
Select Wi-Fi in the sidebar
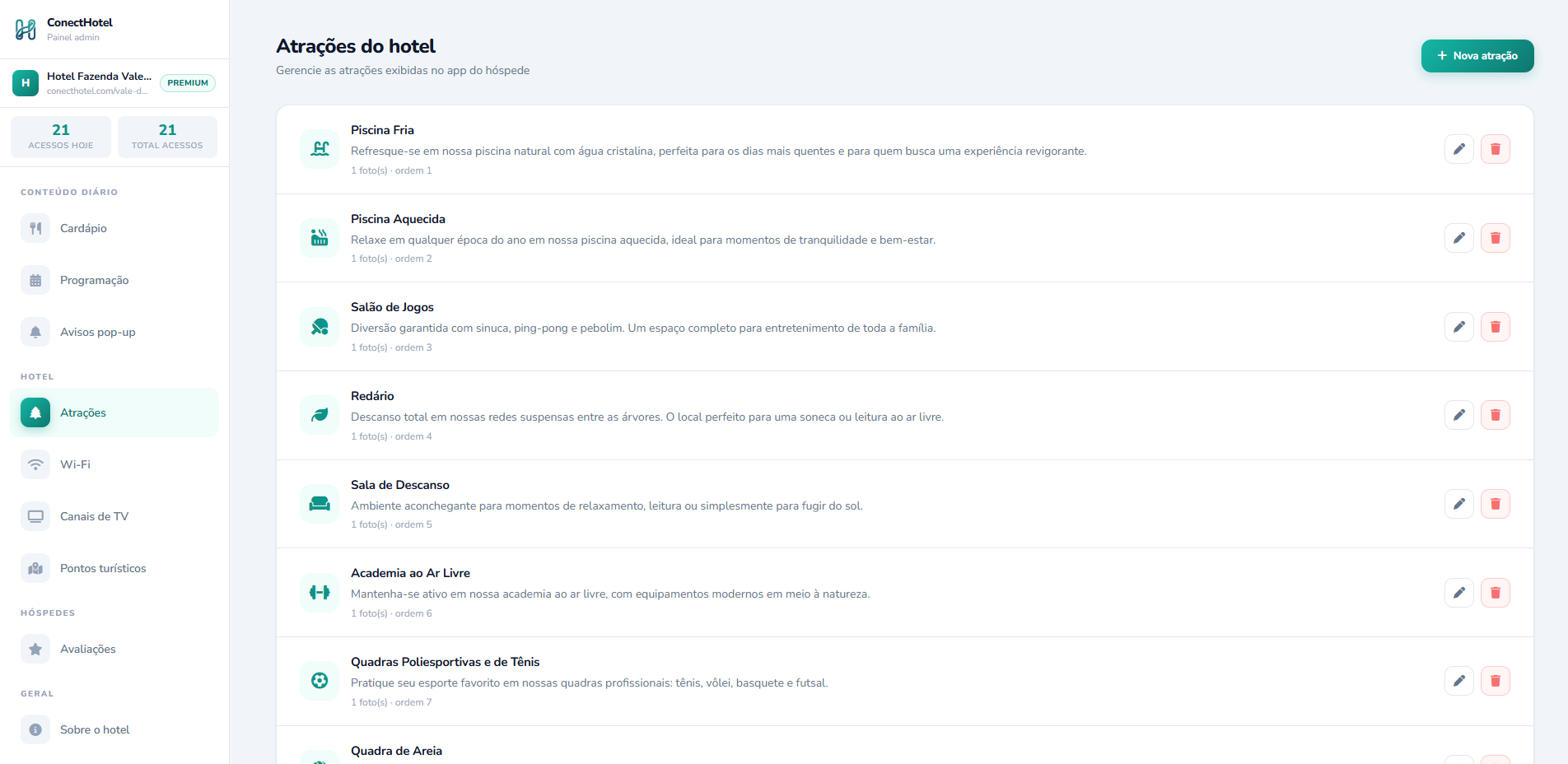pos(114,464)
